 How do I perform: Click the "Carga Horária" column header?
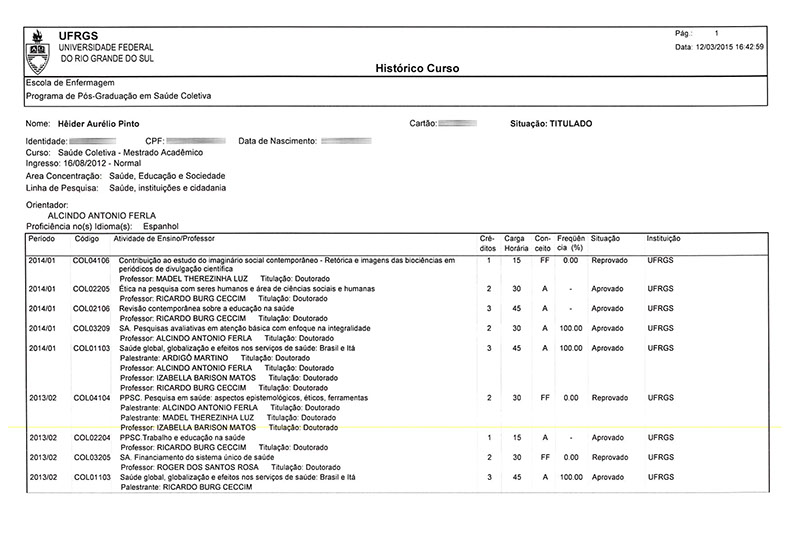[x=515, y=243]
